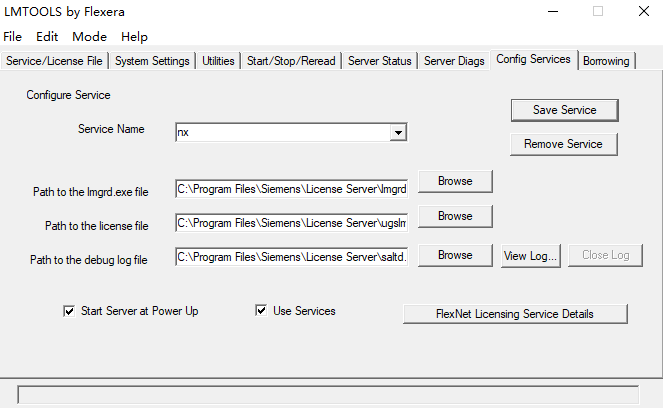663x408 pixels.
Task: Toggle Start Server at Power Up checkbox
Action: (69, 311)
